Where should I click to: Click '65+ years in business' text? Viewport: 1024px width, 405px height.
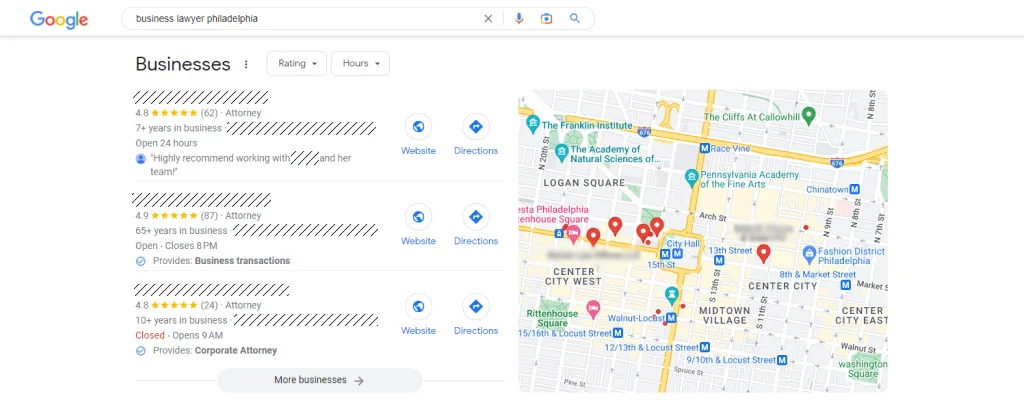pyautogui.click(x=181, y=231)
